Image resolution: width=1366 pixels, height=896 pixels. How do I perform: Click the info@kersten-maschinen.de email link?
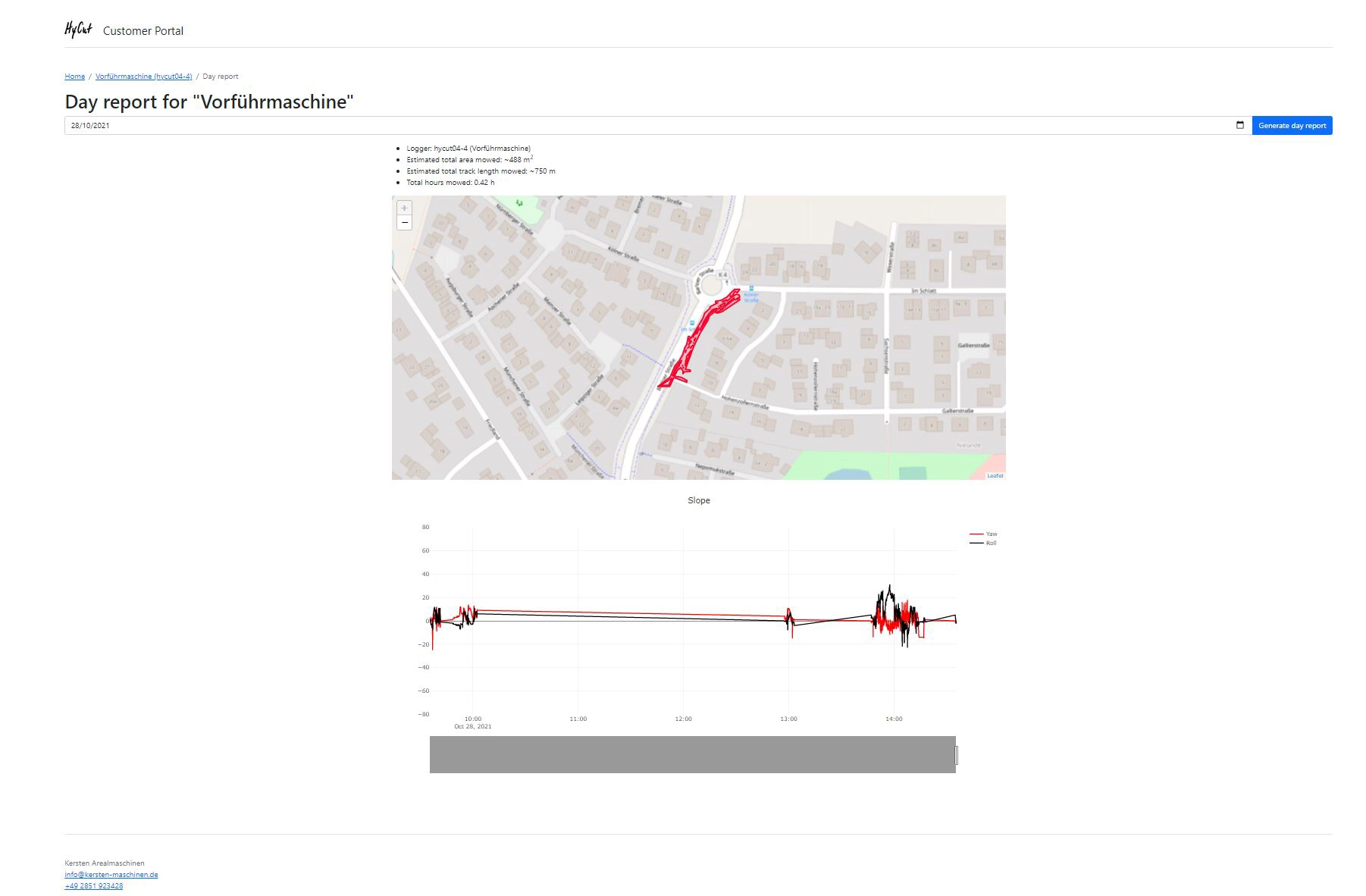coord(111,875)
